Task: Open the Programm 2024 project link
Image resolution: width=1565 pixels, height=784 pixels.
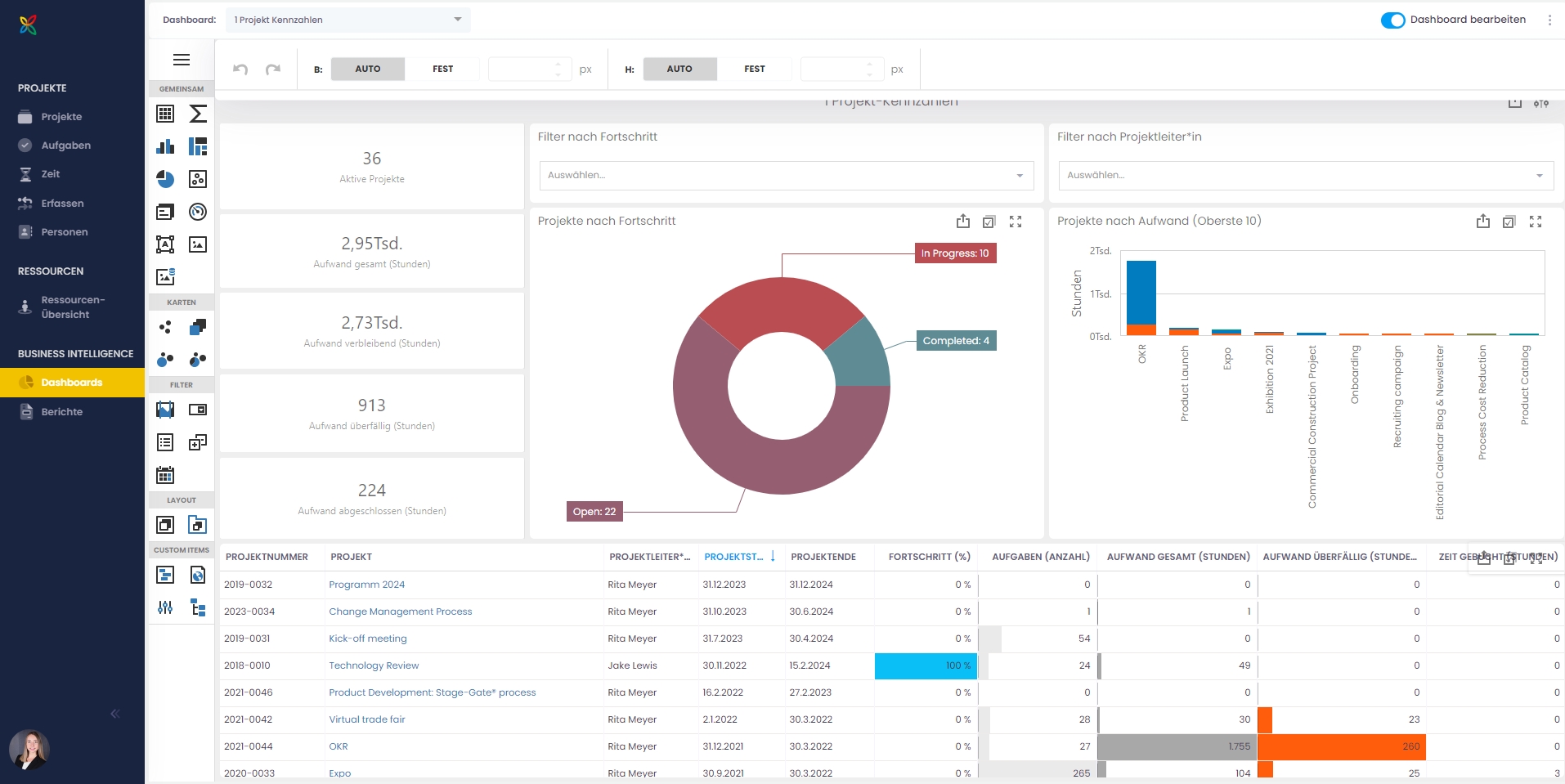Action: coord(366,585)
